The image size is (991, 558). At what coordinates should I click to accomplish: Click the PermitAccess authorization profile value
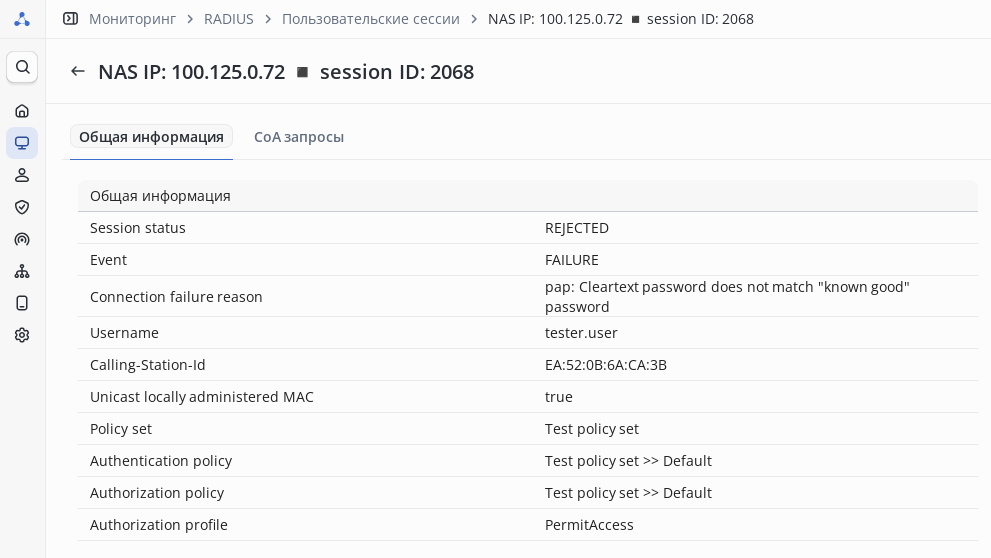click(x=589, y=525)
